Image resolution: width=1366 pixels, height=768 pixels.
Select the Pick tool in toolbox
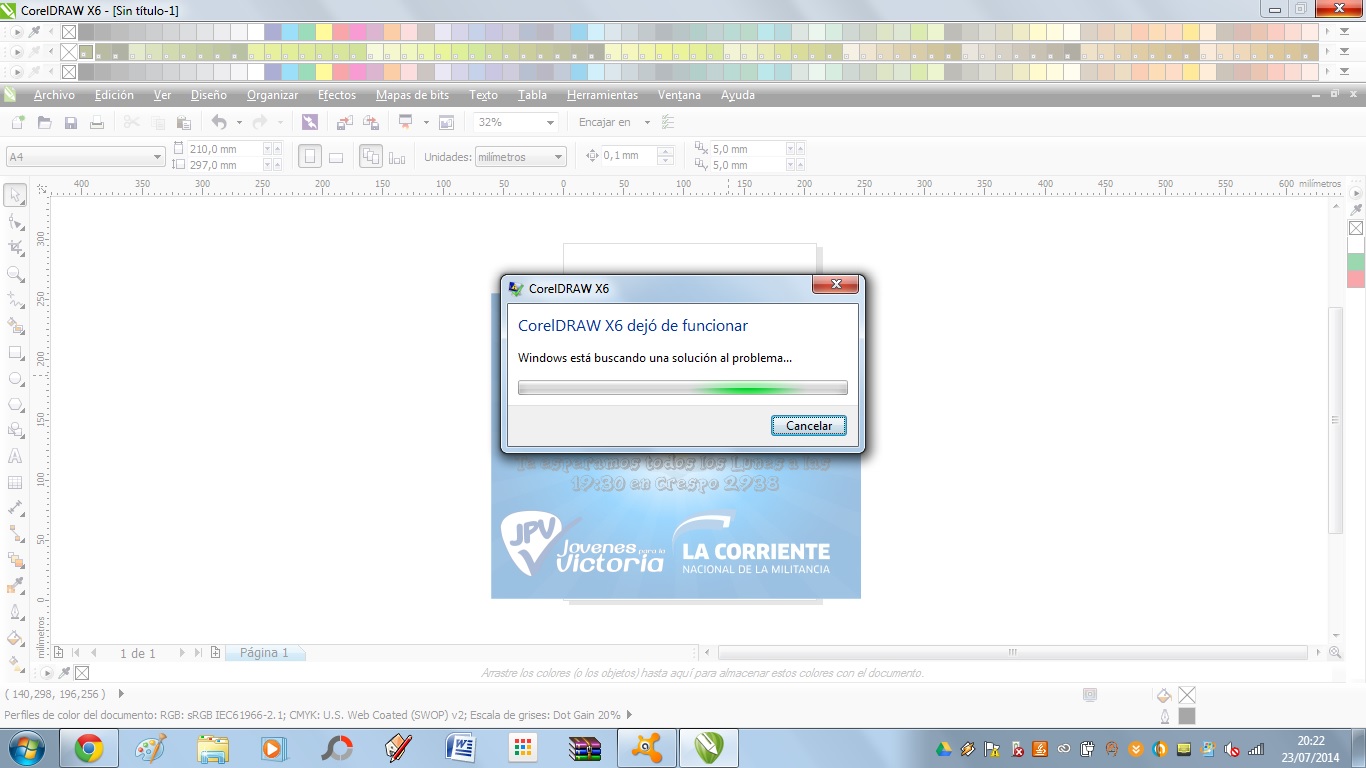[15, 195]
